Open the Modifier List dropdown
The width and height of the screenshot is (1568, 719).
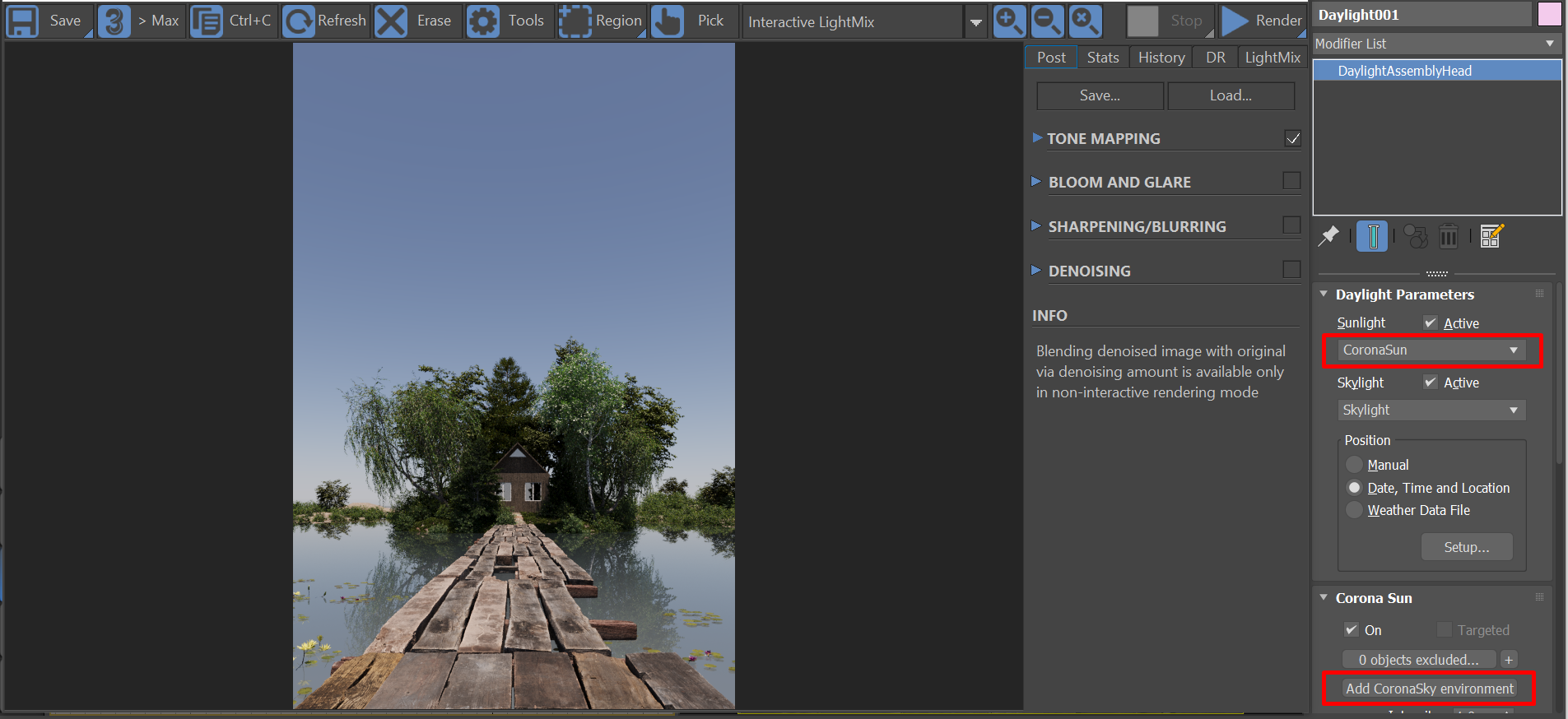tap(1435, 44)
